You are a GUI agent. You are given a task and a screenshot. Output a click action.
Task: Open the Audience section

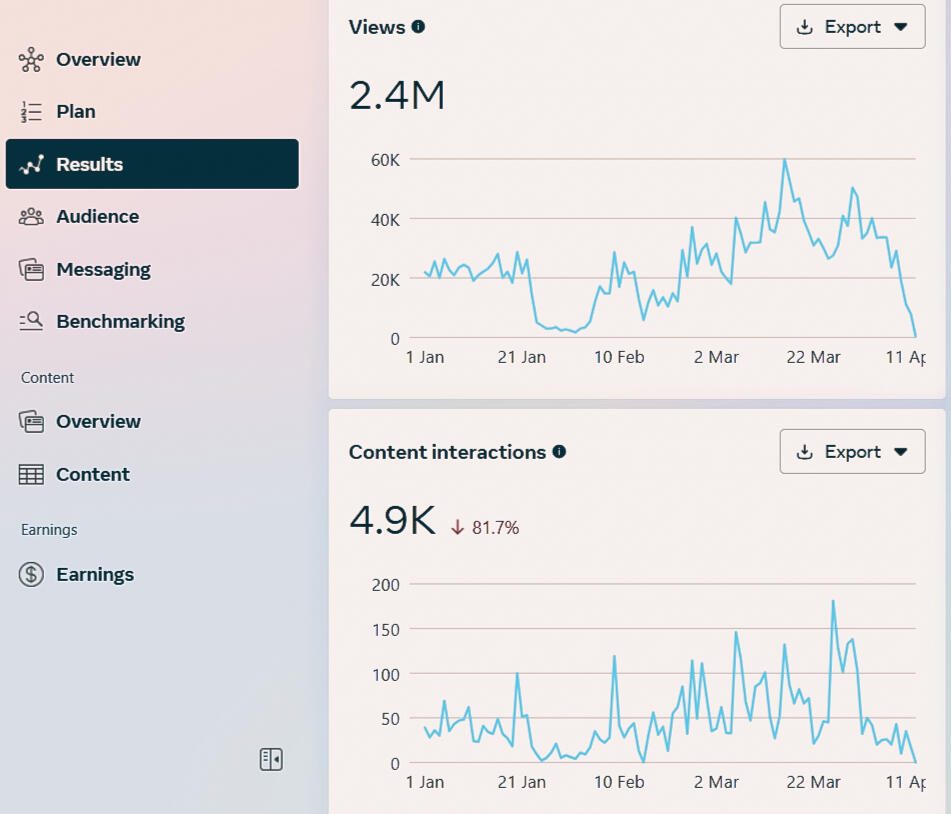pos(97,217)
